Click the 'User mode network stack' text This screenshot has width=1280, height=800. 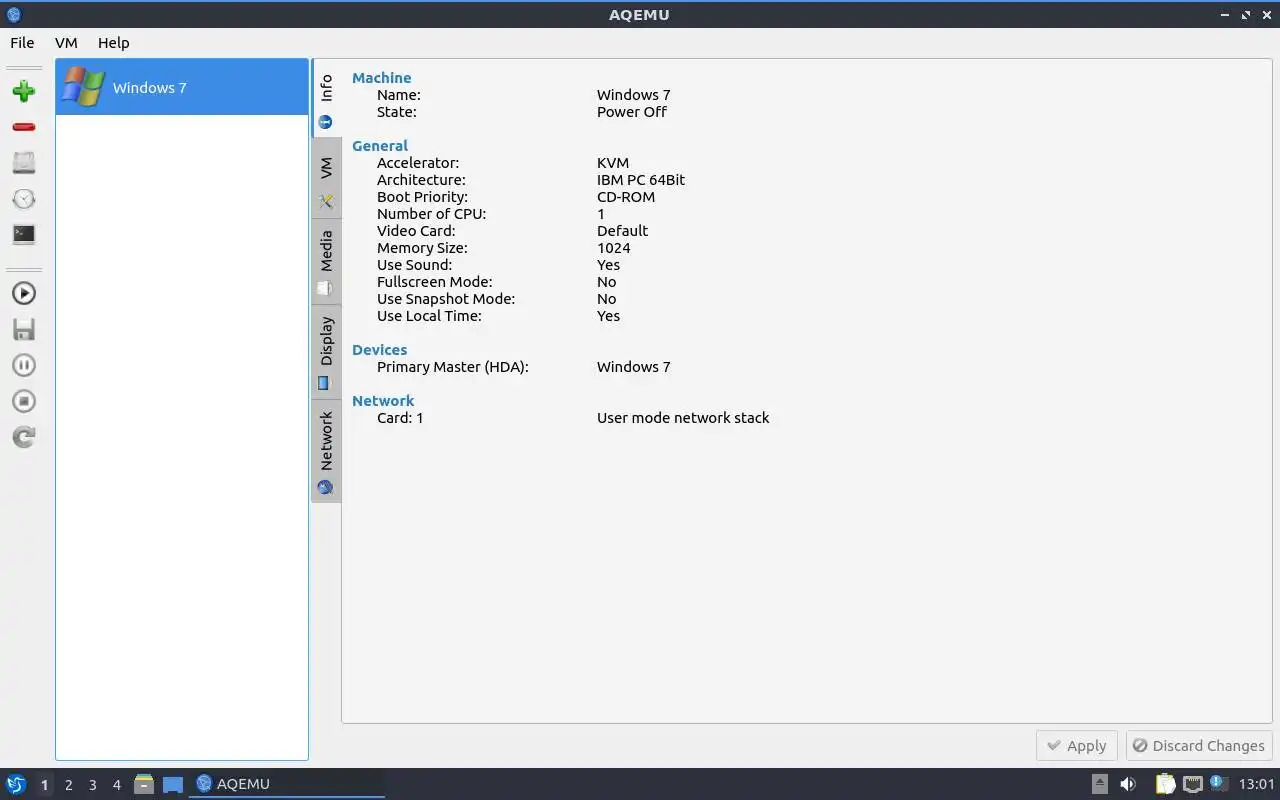click(683, 418)
